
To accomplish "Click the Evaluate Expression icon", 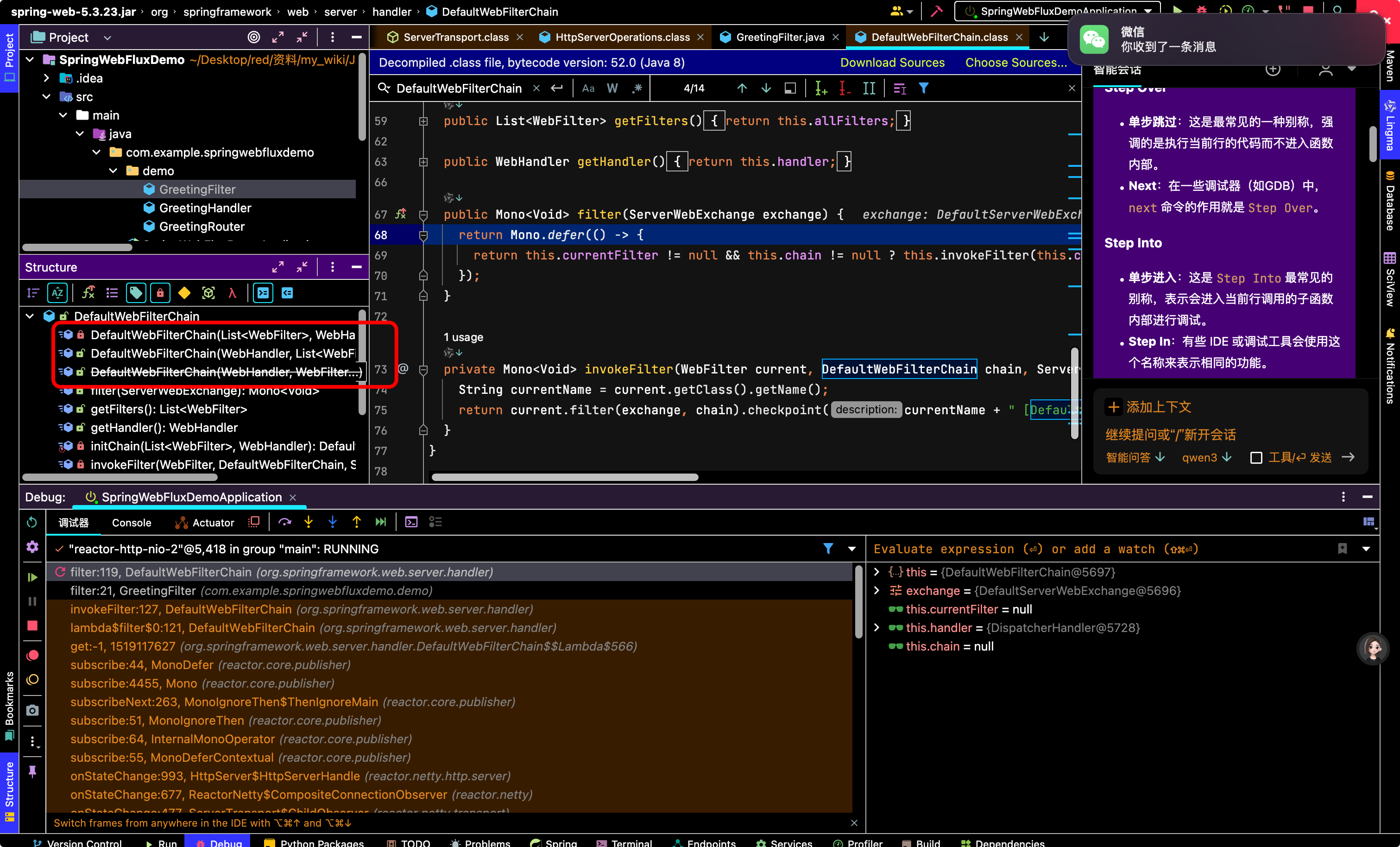I will pyautogui.click(x=411, y=522).
